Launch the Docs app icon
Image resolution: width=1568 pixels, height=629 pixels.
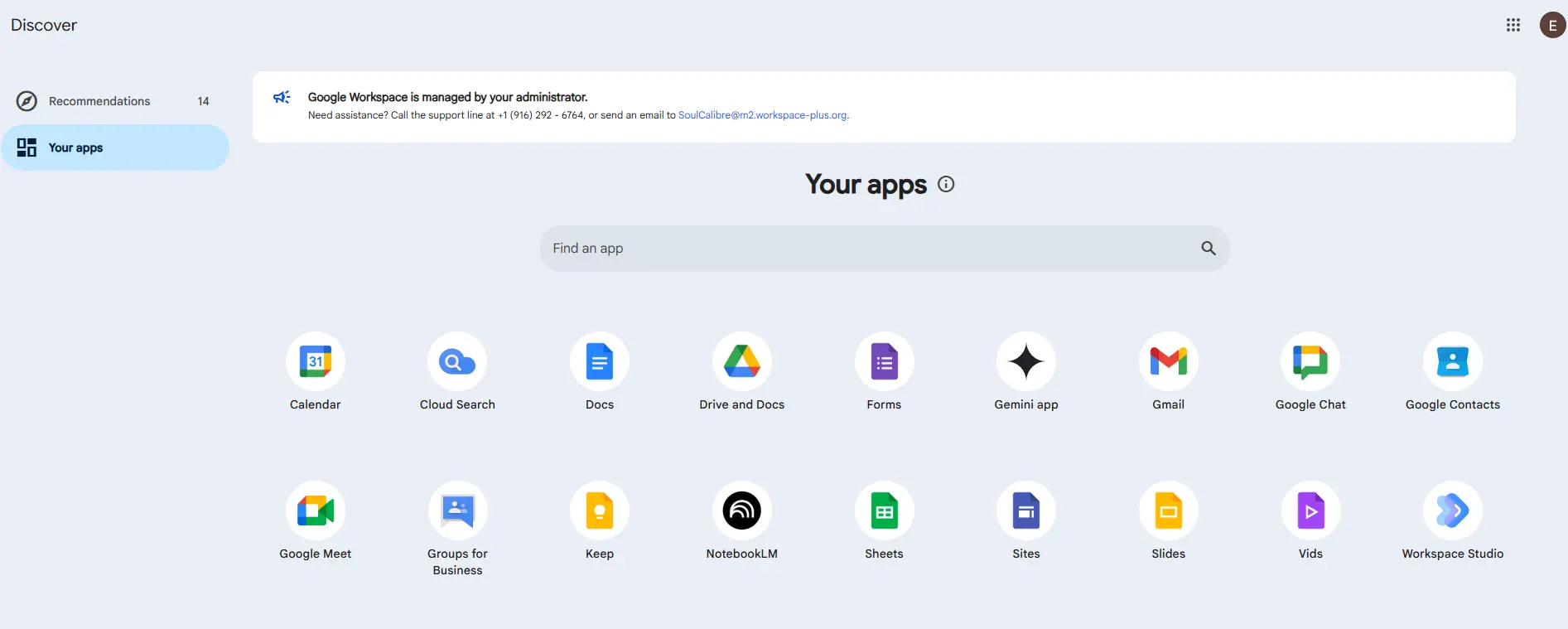tap(600, 361)
